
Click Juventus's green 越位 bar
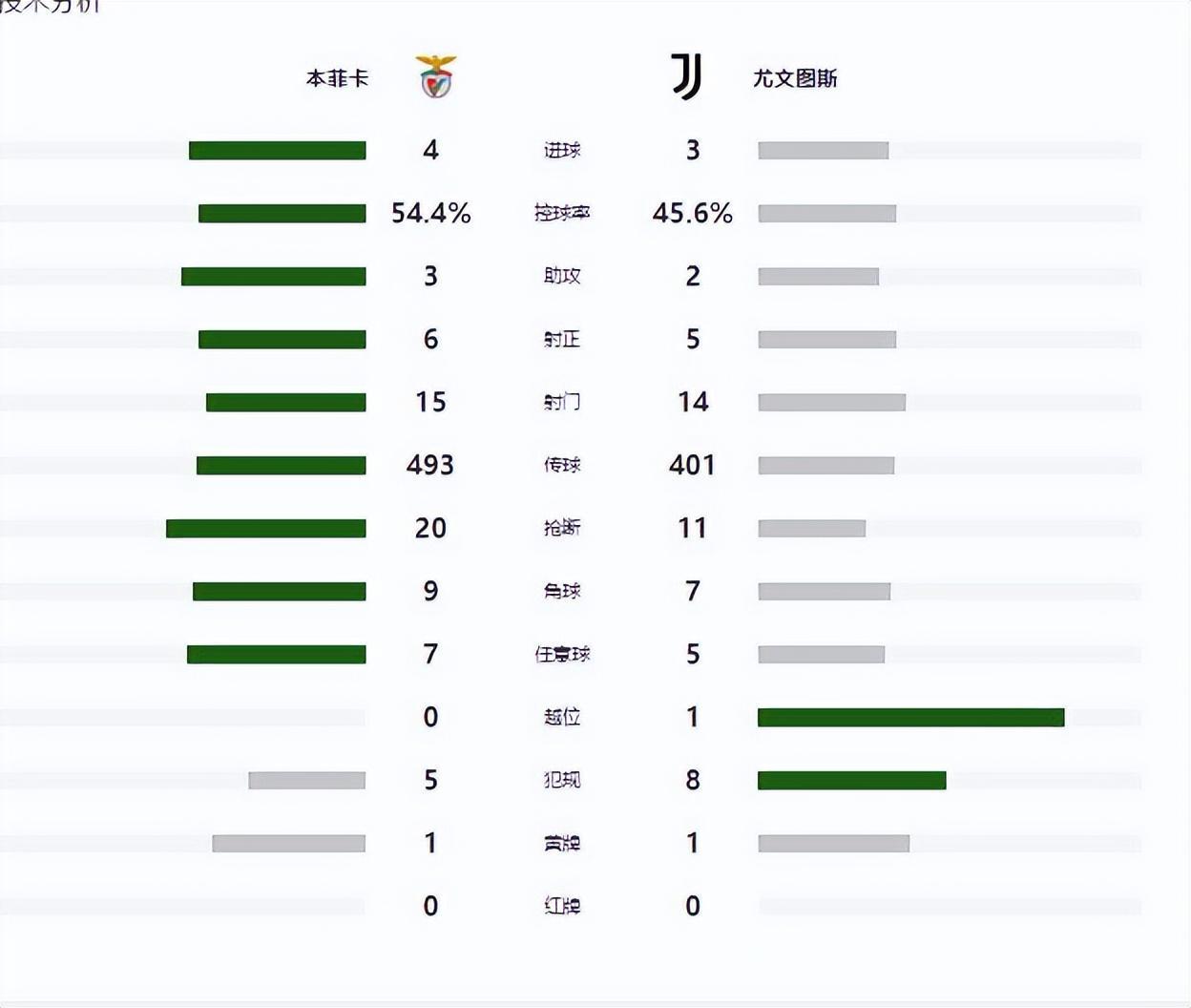tap(910, 717)
